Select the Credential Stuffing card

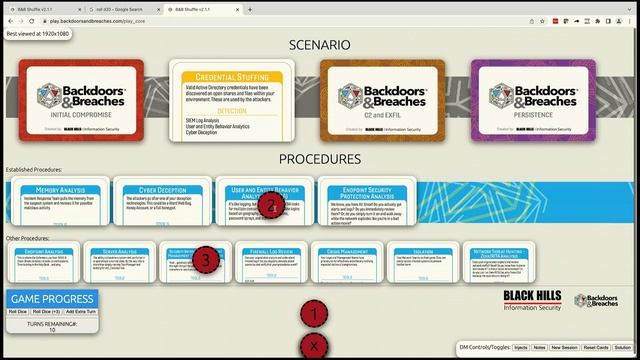pos(232,101)
